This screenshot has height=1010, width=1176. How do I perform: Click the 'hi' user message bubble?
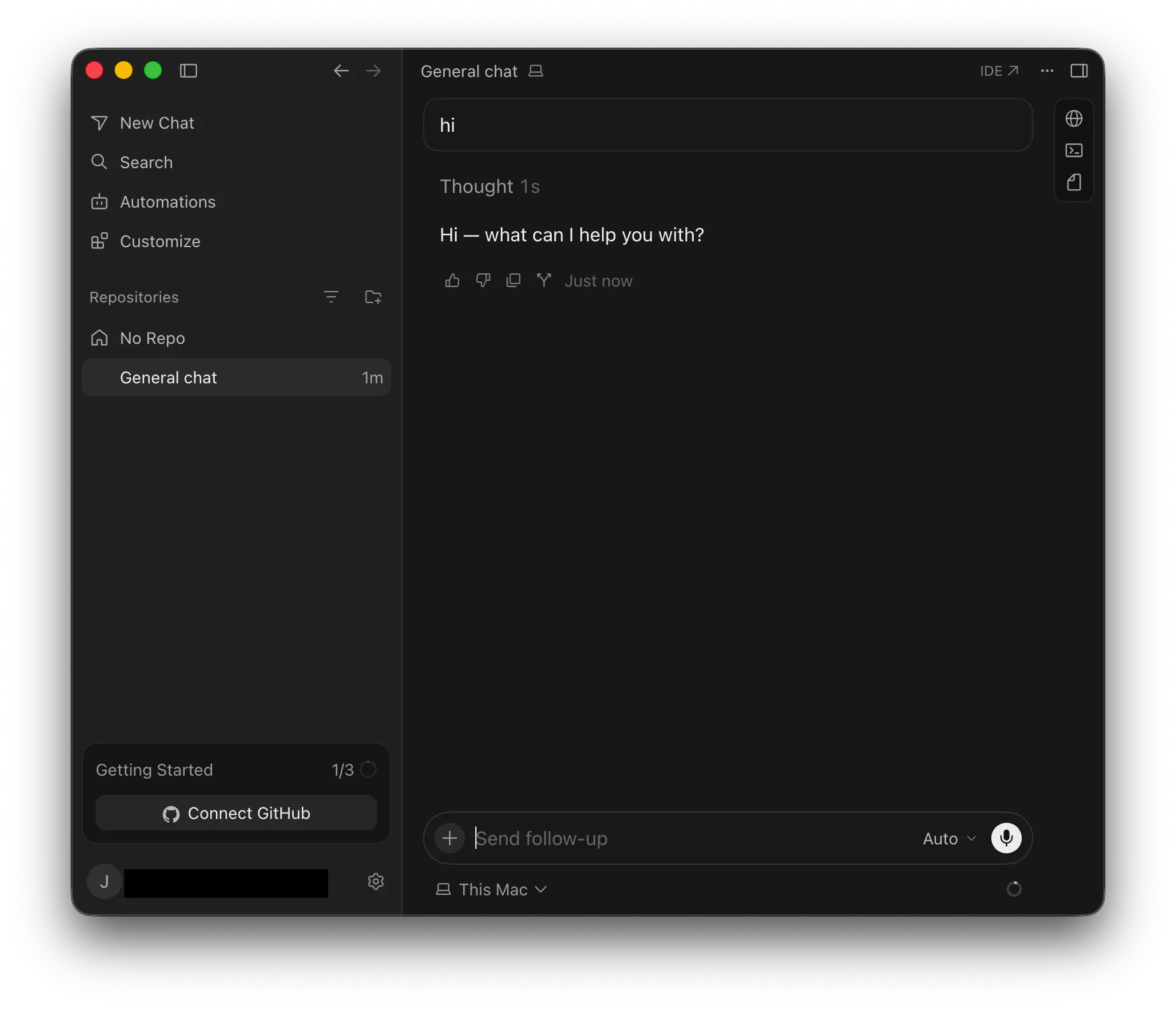pos(728,125)
